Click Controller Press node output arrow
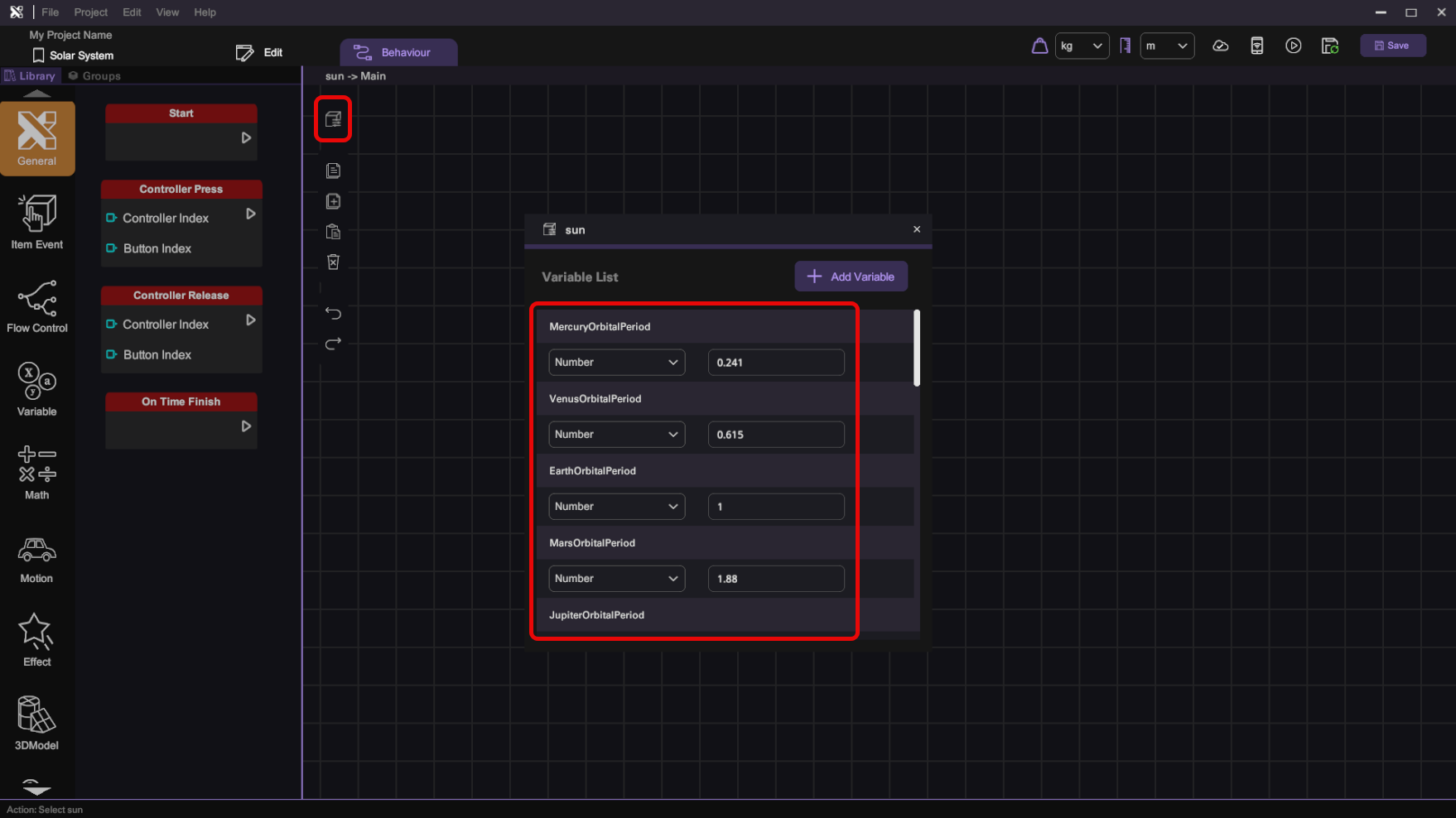Screen dimensions: 1456x818 coord(251,214)
